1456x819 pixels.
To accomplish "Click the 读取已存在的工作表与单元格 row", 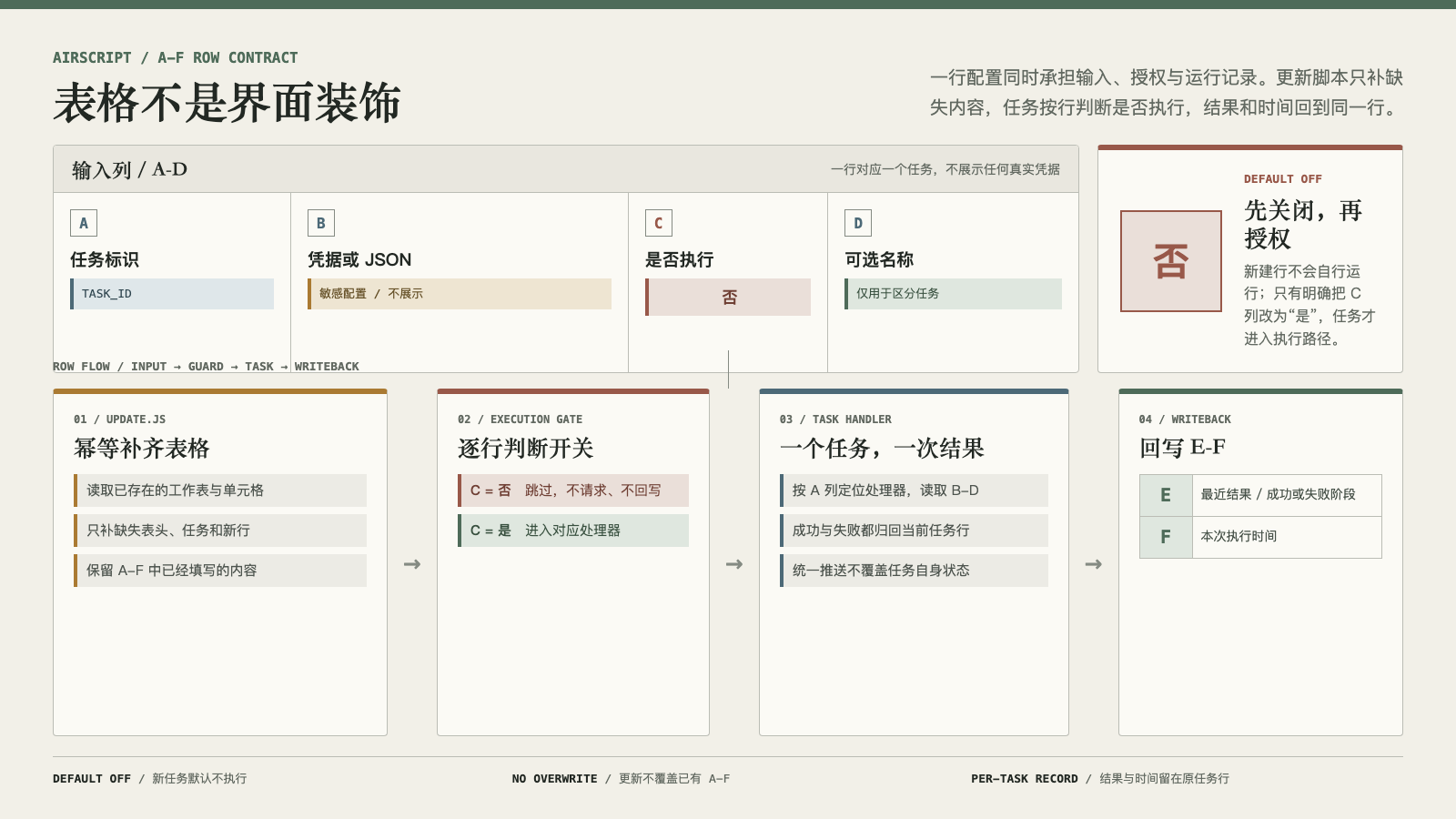I will click(220, 490).
